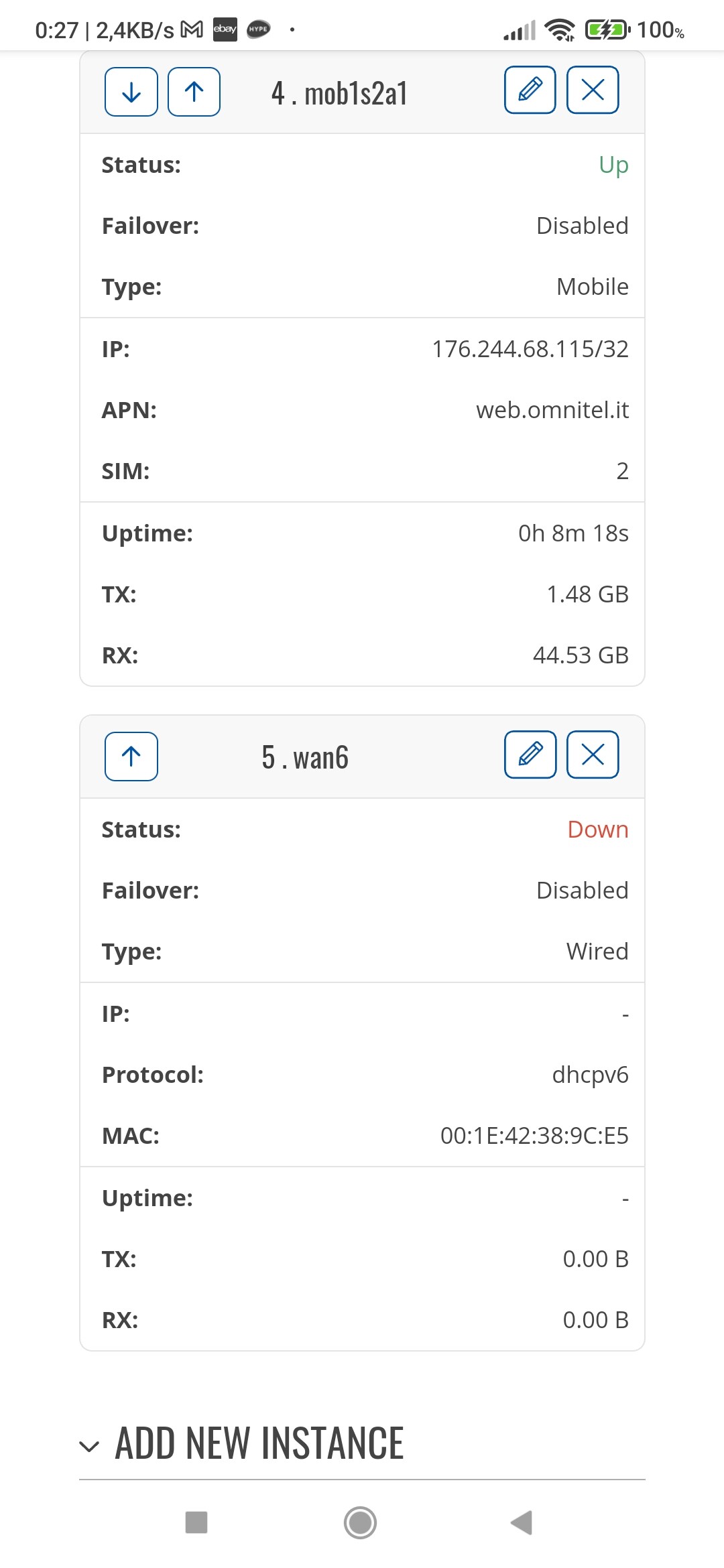Delete the wan6 interface

click(x=593, y=755)
